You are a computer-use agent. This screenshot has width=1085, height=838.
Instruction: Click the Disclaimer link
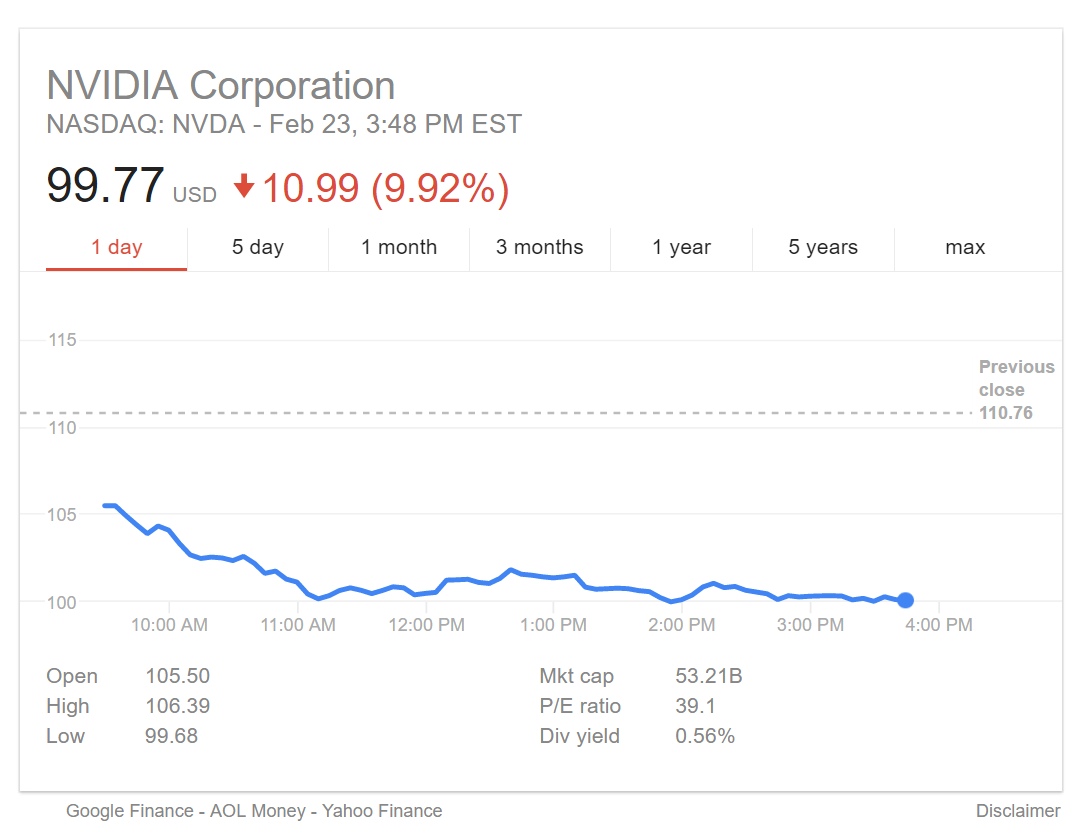[1018, 811]
